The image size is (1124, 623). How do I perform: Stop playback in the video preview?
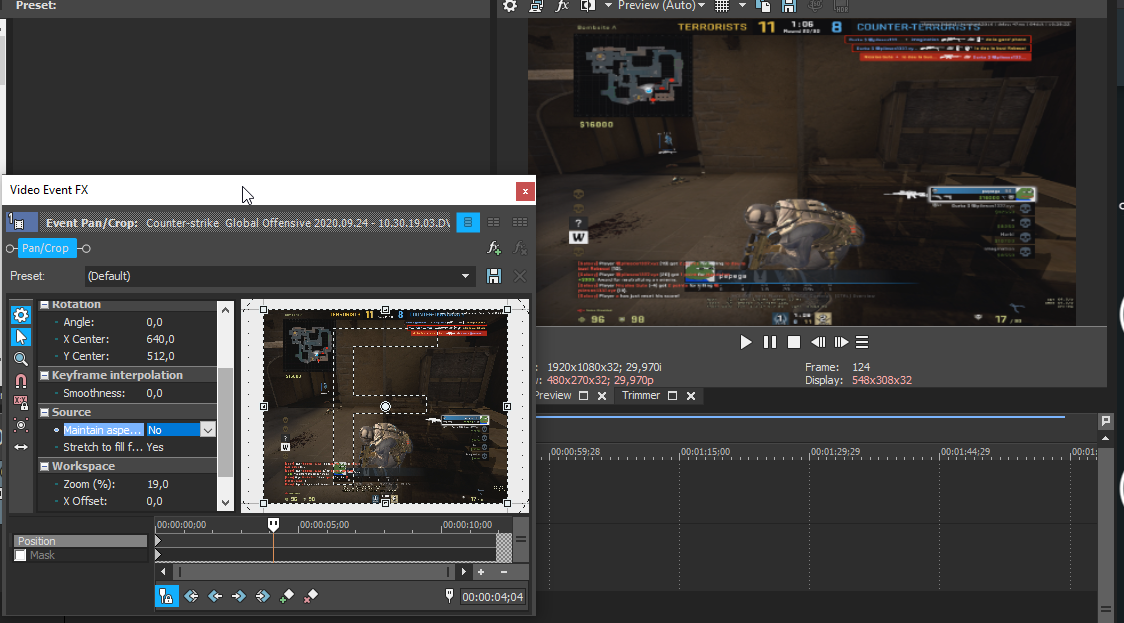click(x=794, y=342)
